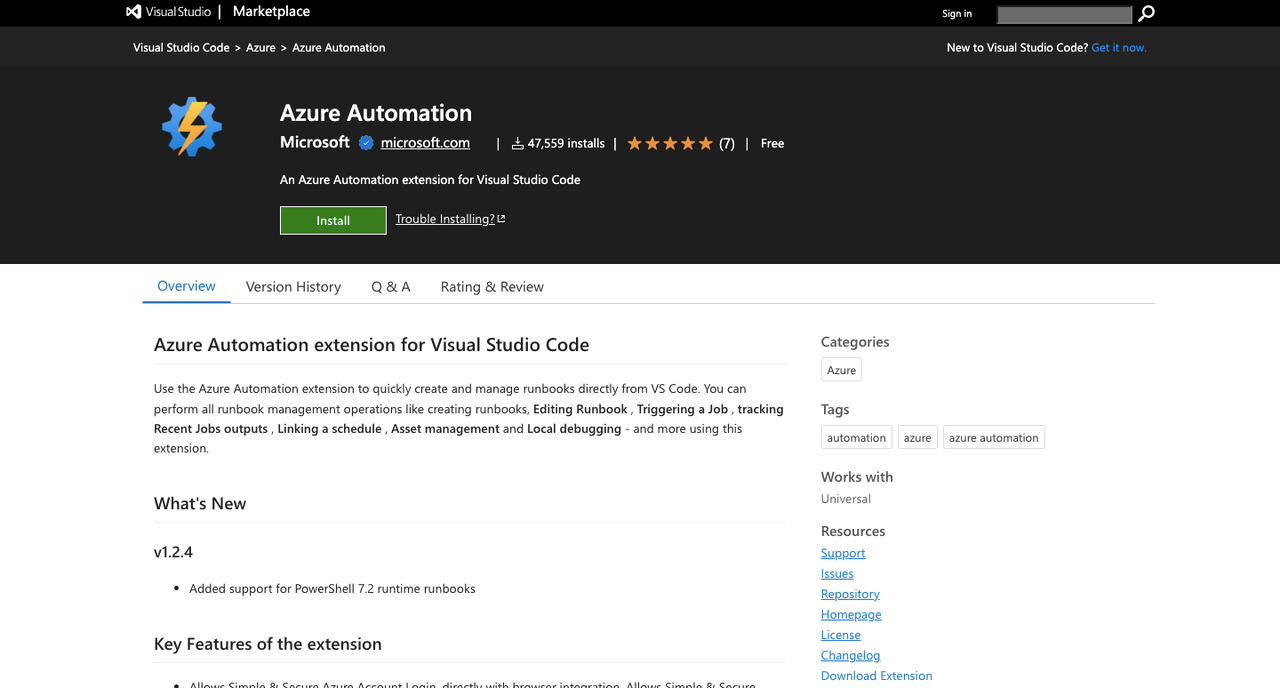
Task: Click the azure automation tag
Action: 994,437
